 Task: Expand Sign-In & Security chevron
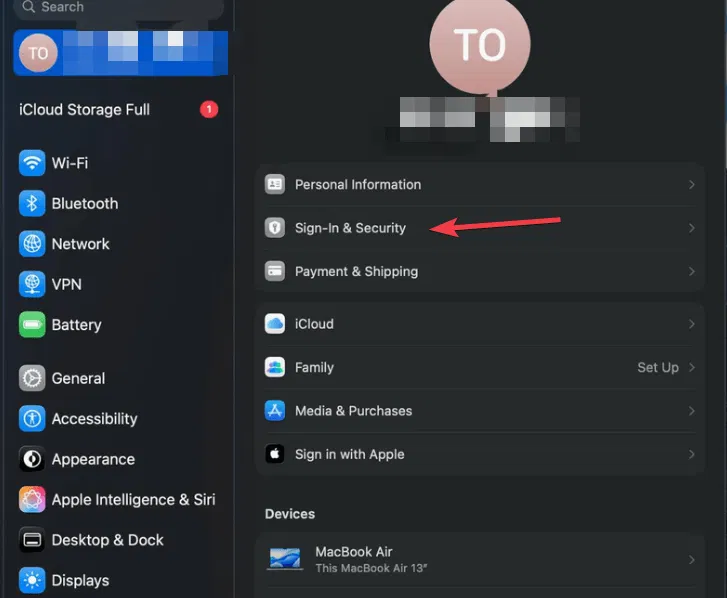(x=692, y=228)
